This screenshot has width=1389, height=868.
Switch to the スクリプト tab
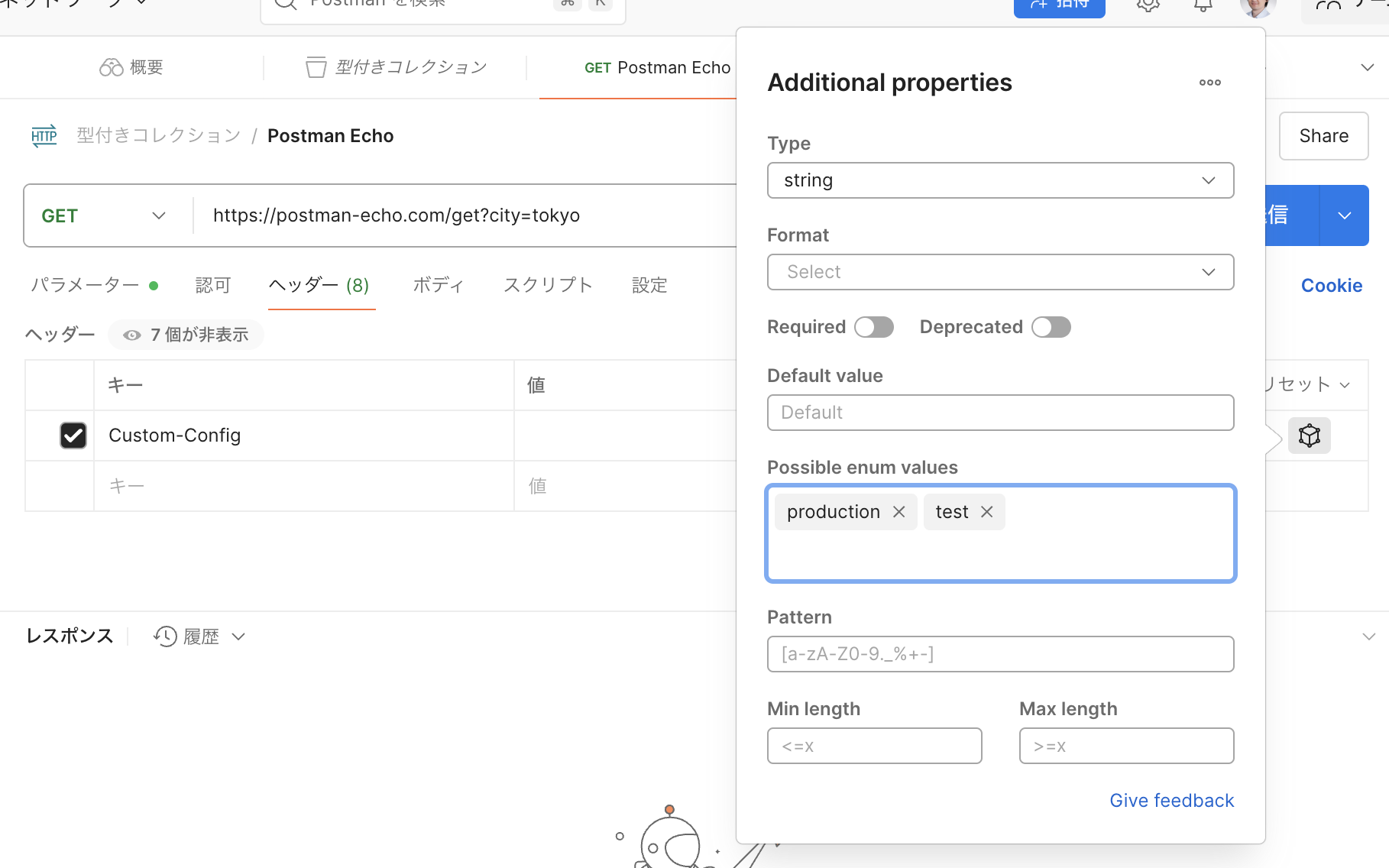click(x=548, y=285)
